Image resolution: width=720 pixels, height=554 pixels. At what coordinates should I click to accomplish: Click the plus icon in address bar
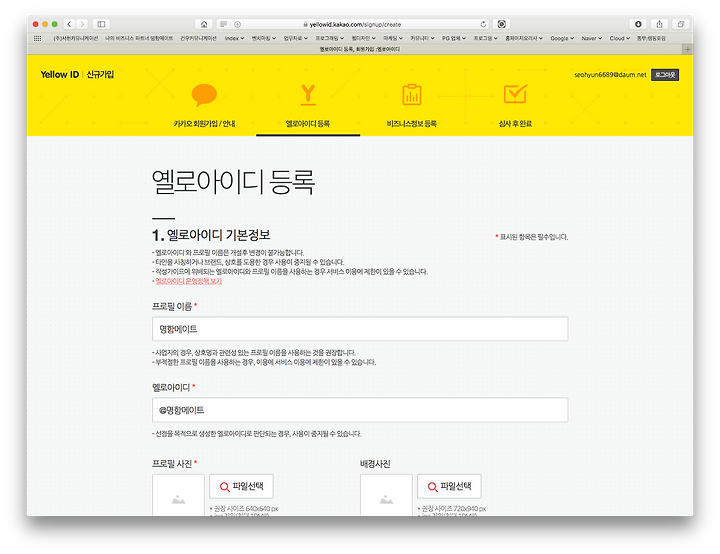tap(237, 24)
